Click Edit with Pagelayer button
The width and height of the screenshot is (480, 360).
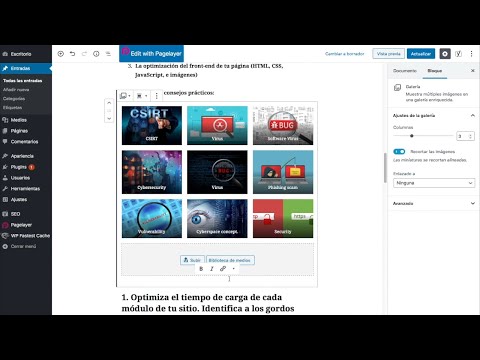[x=151, y=53]
